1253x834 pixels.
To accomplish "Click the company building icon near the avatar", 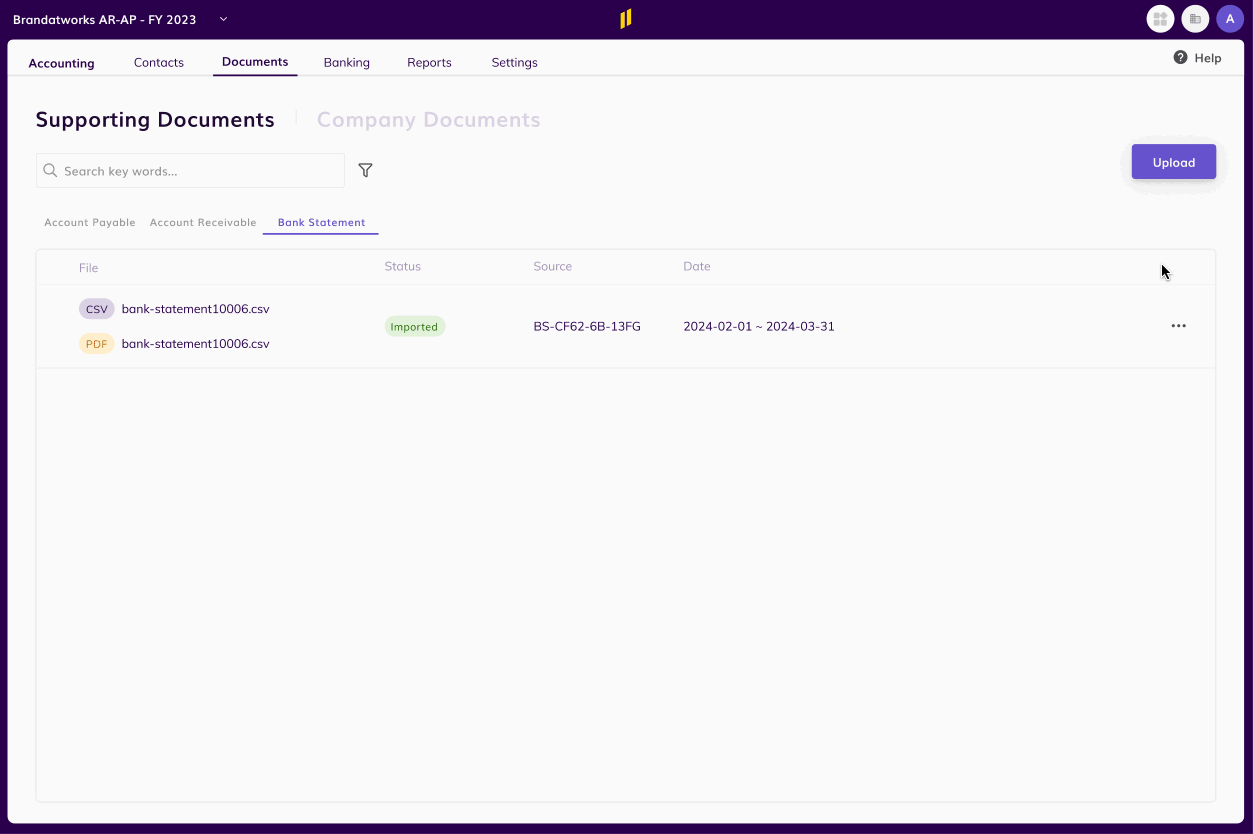I will point(1194,18).
